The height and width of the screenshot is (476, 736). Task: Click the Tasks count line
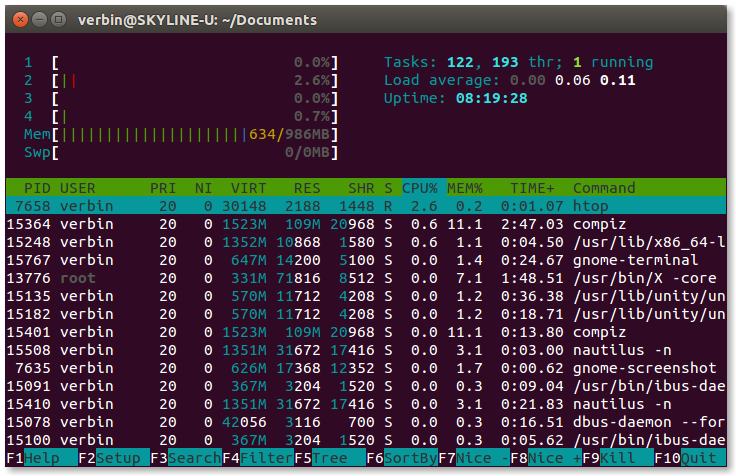519,62
